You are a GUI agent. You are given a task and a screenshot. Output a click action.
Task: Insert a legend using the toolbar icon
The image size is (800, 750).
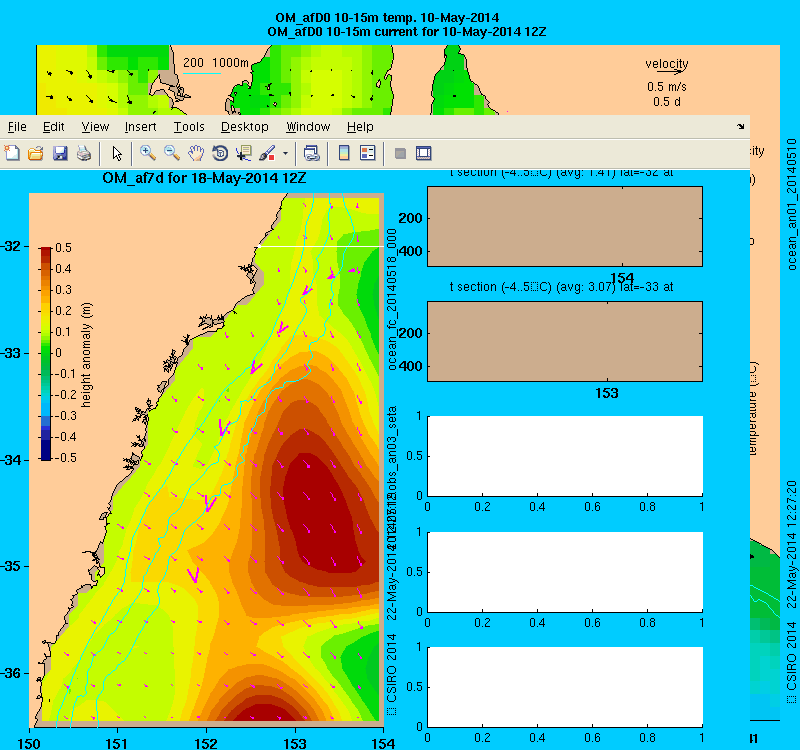click(x=368, y=153)
